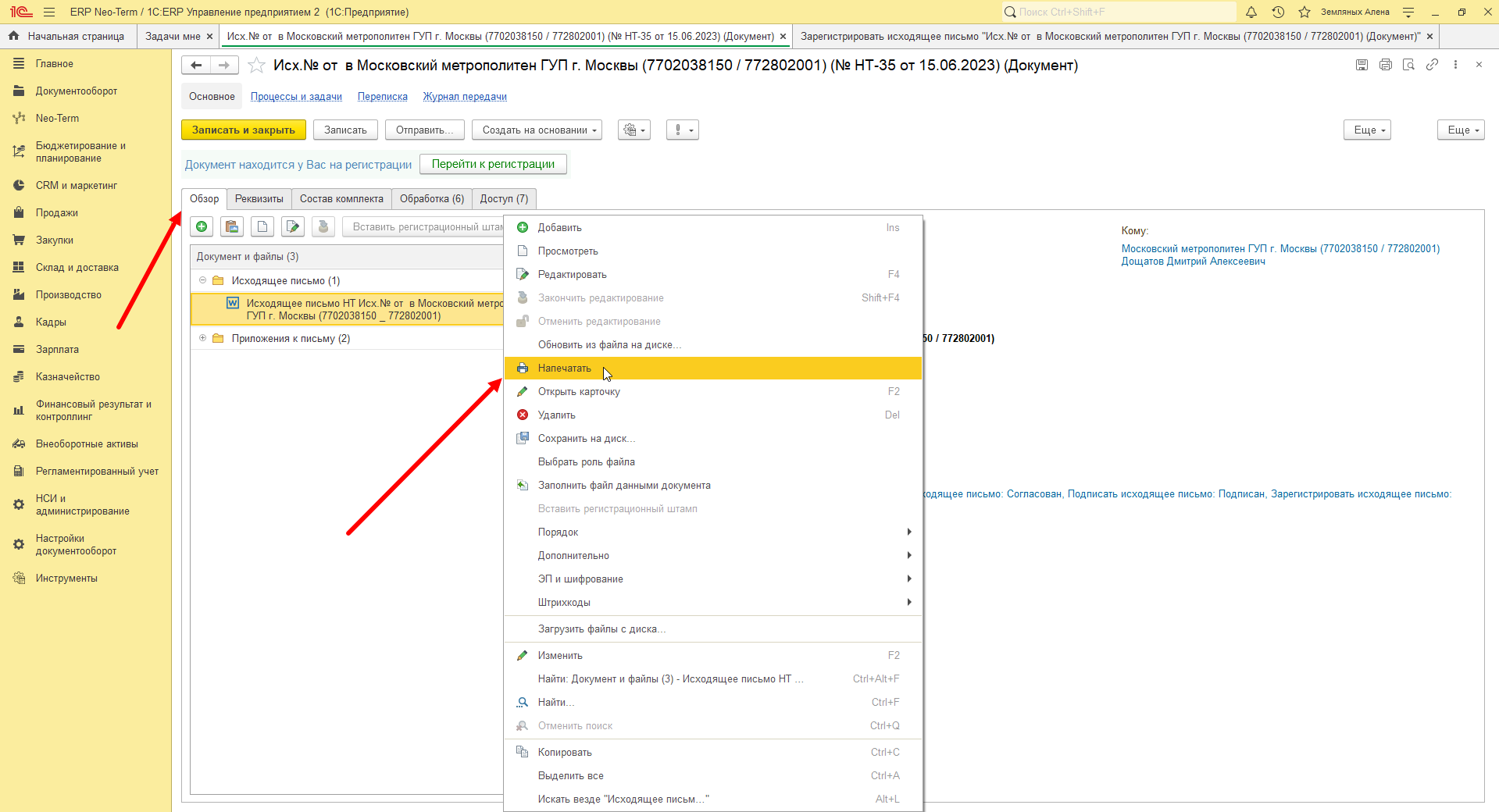Choose Открыть карточку in the context menu
This screenshot has width=1499, height=812.
coord(713,391)
